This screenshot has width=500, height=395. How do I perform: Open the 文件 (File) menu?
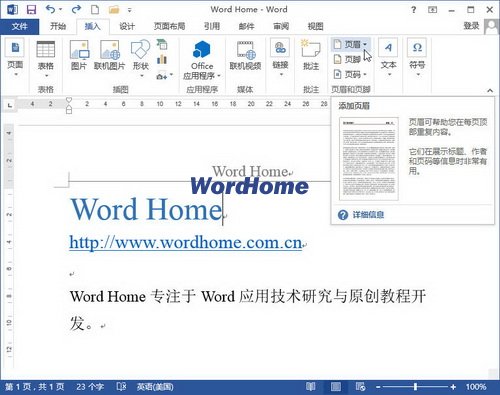(x=19, y=26)
